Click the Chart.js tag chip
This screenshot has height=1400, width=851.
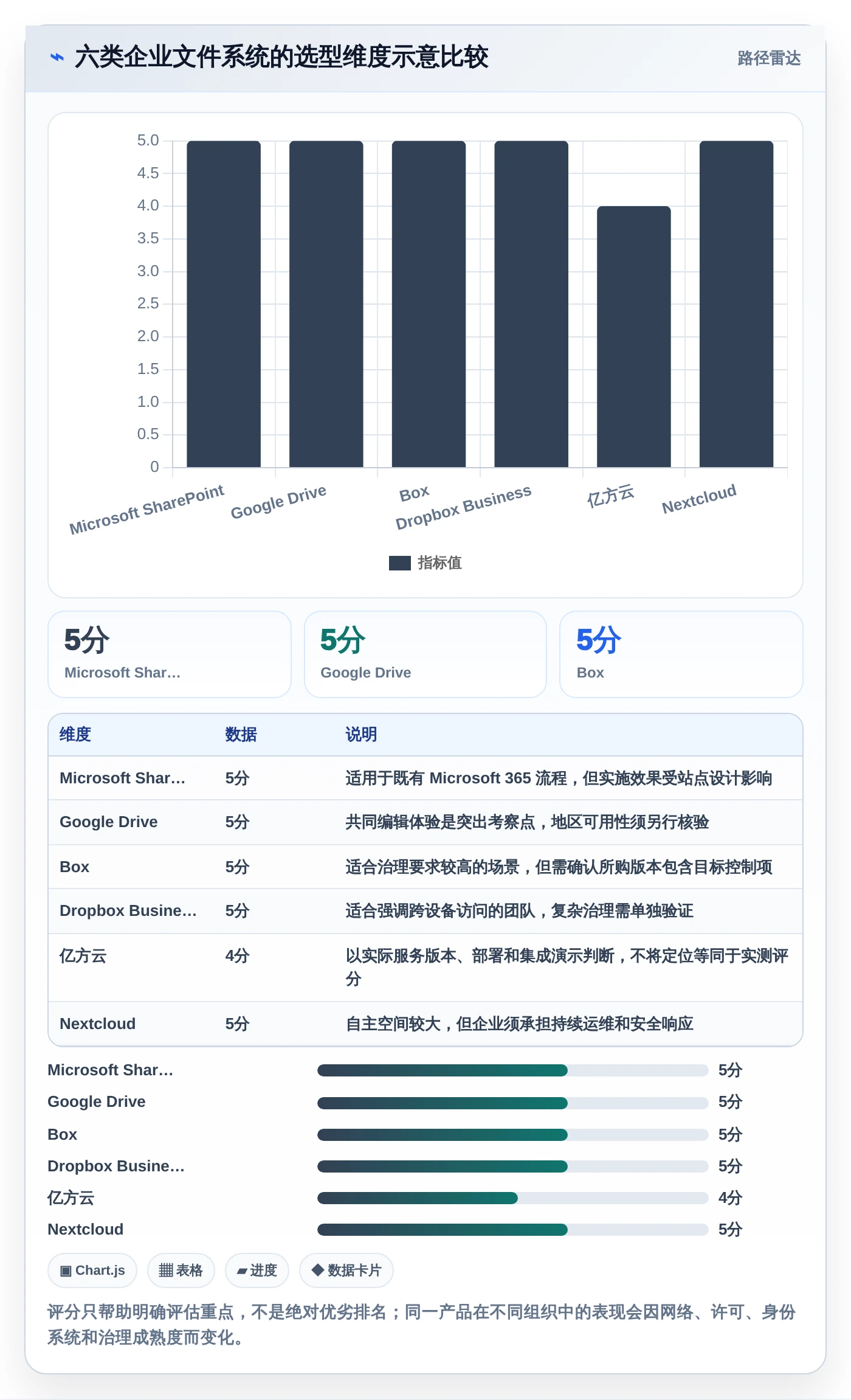[92, 1270]
